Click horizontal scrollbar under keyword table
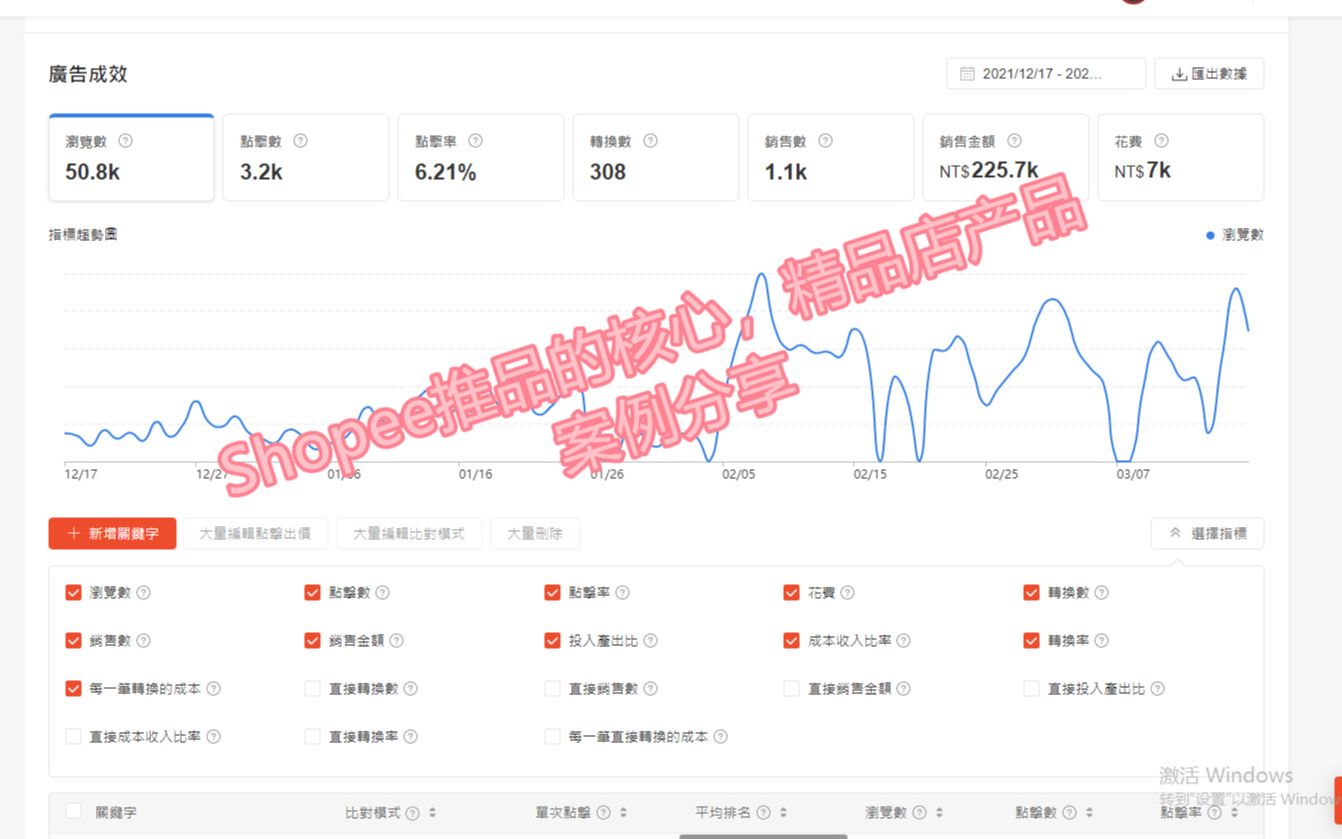The height and width of the screenshot is (839, 1342). 763,836
